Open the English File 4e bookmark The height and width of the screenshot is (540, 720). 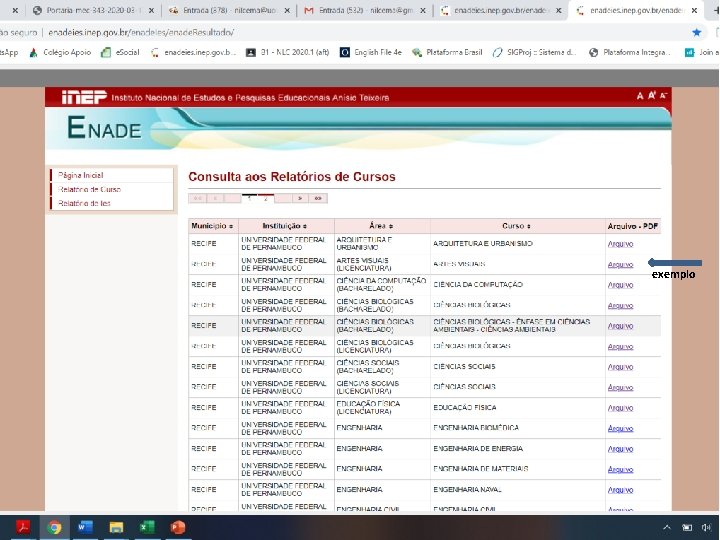371,52
